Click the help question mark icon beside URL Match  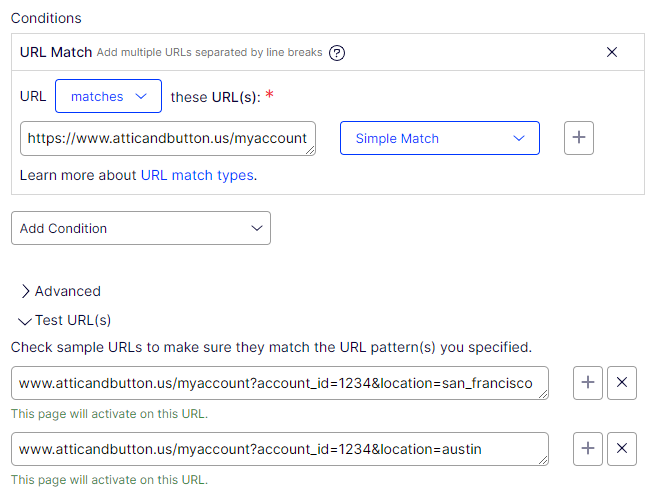337,53
